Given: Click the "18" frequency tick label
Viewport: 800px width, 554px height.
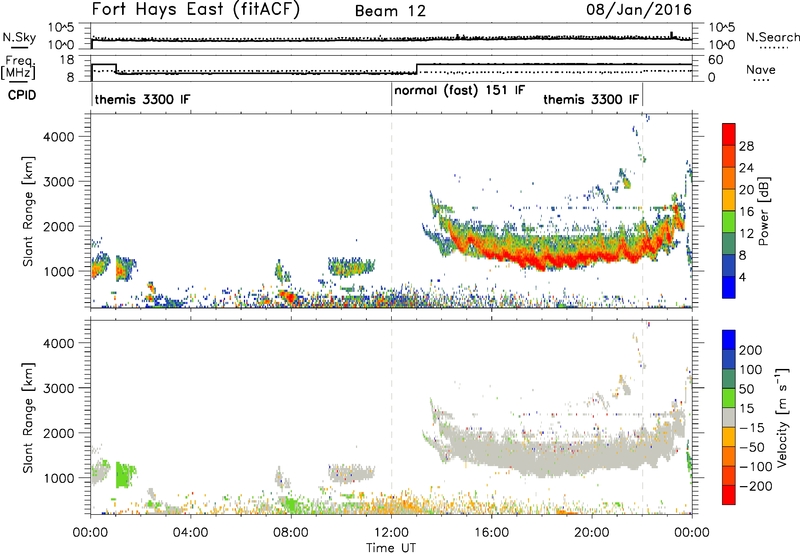Looking at the screenshot, I should point(67,60).
